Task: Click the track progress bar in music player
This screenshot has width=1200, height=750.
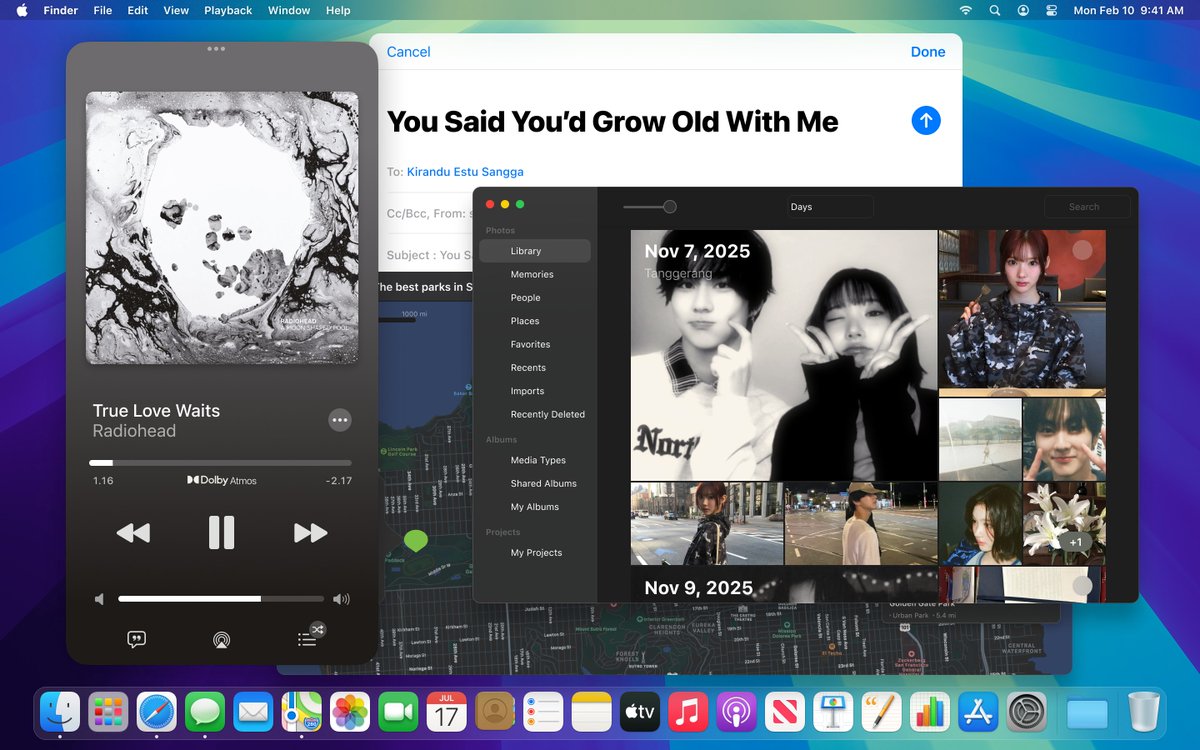Action: [220, 463]
